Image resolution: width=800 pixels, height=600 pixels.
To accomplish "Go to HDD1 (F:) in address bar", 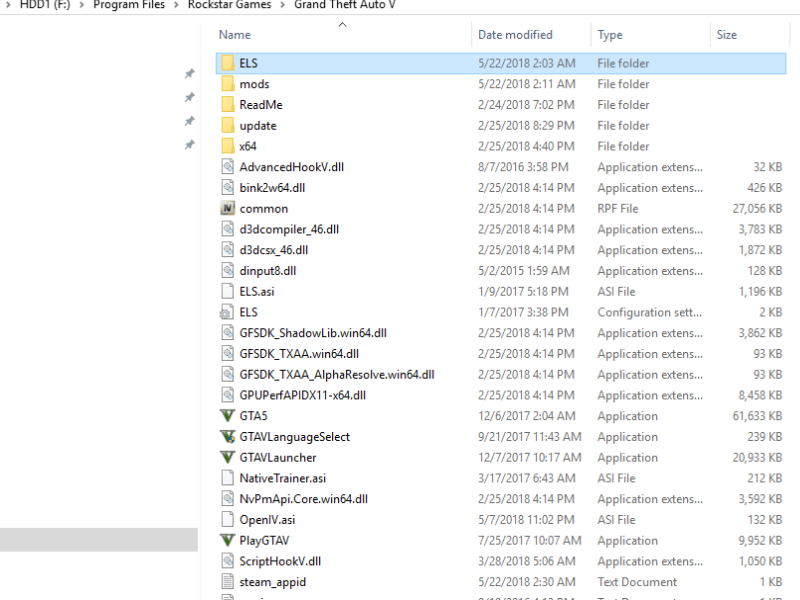I will 45,5.
